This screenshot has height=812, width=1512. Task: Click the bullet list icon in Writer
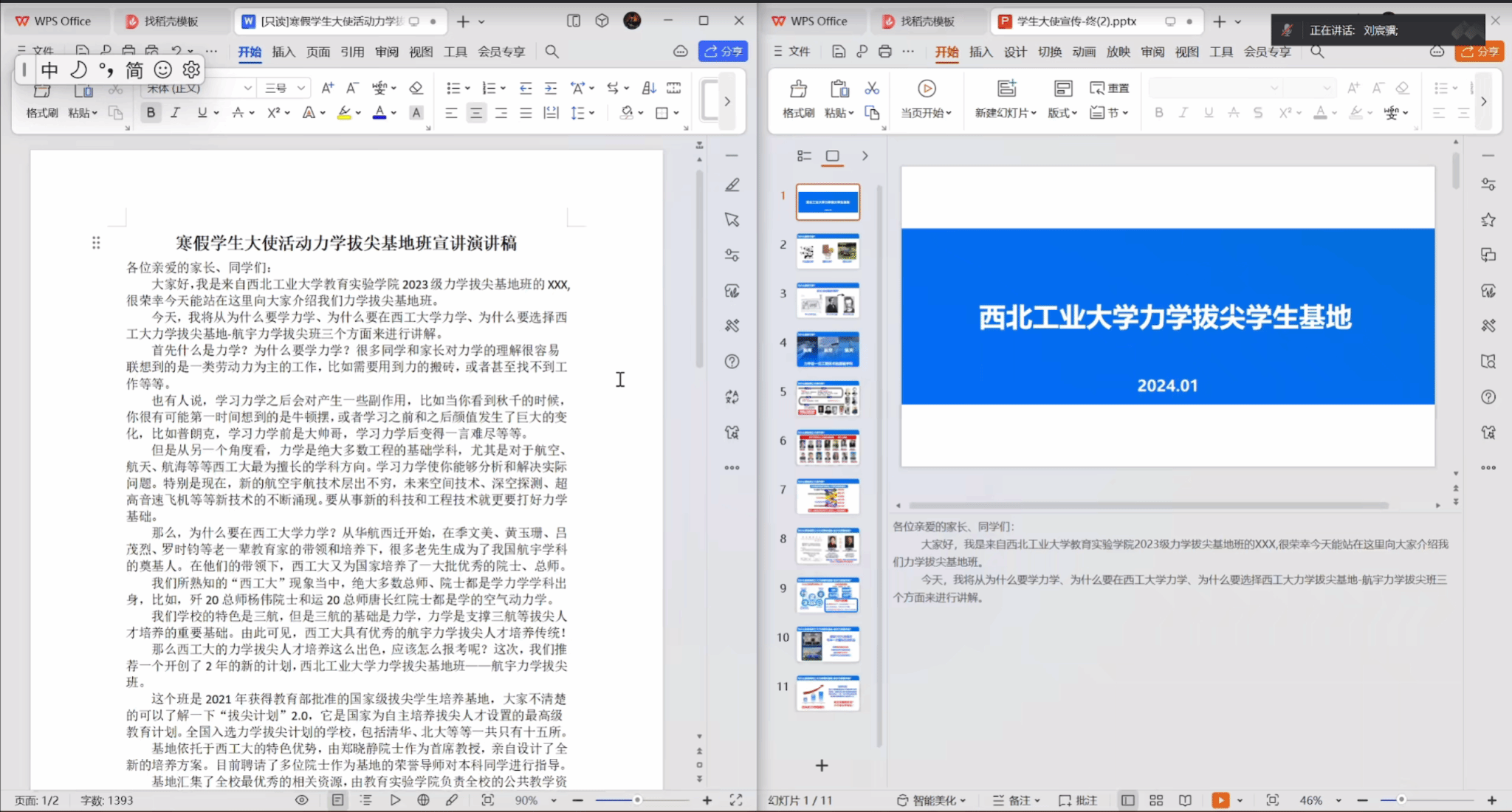[453, 88]
